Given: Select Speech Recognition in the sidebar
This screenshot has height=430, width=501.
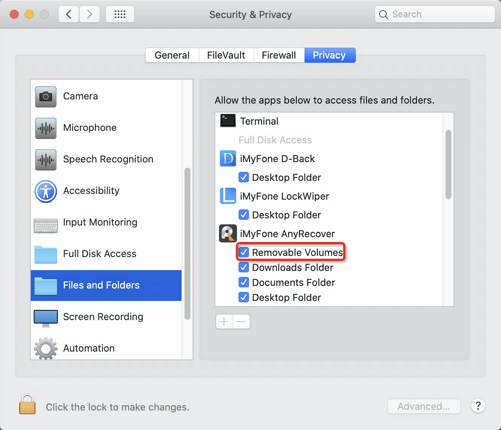Looking at the screenshot, I should pyautogui.click(x=106, y=159).
